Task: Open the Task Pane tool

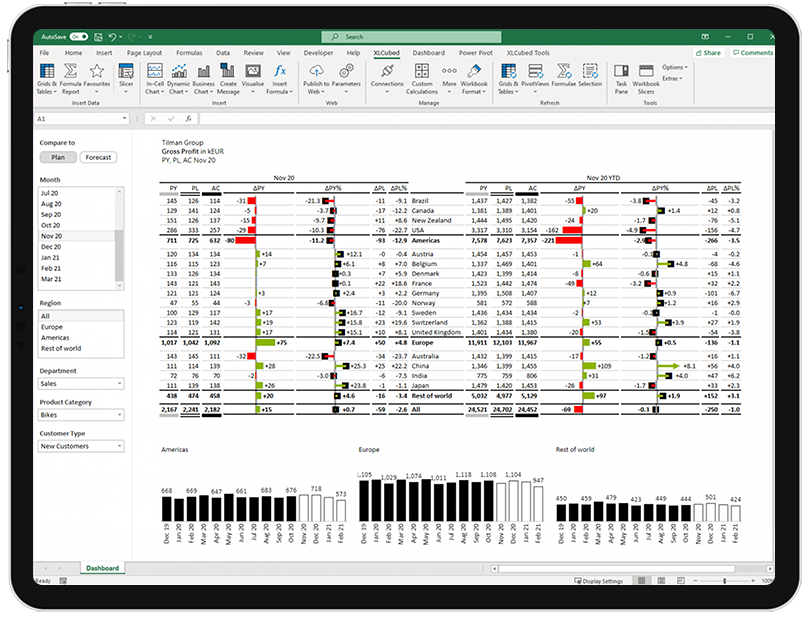Action: 621,79
